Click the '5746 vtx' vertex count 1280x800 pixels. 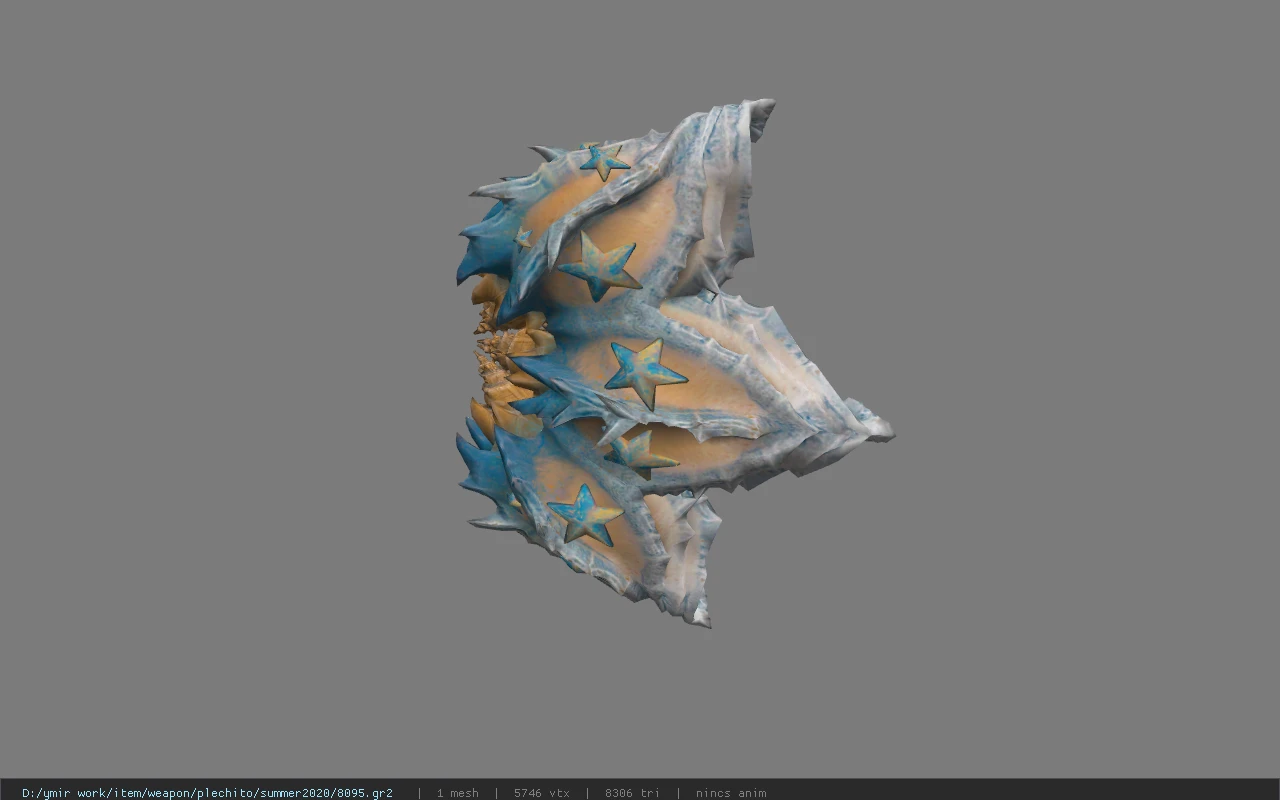(x=542, y=793)
